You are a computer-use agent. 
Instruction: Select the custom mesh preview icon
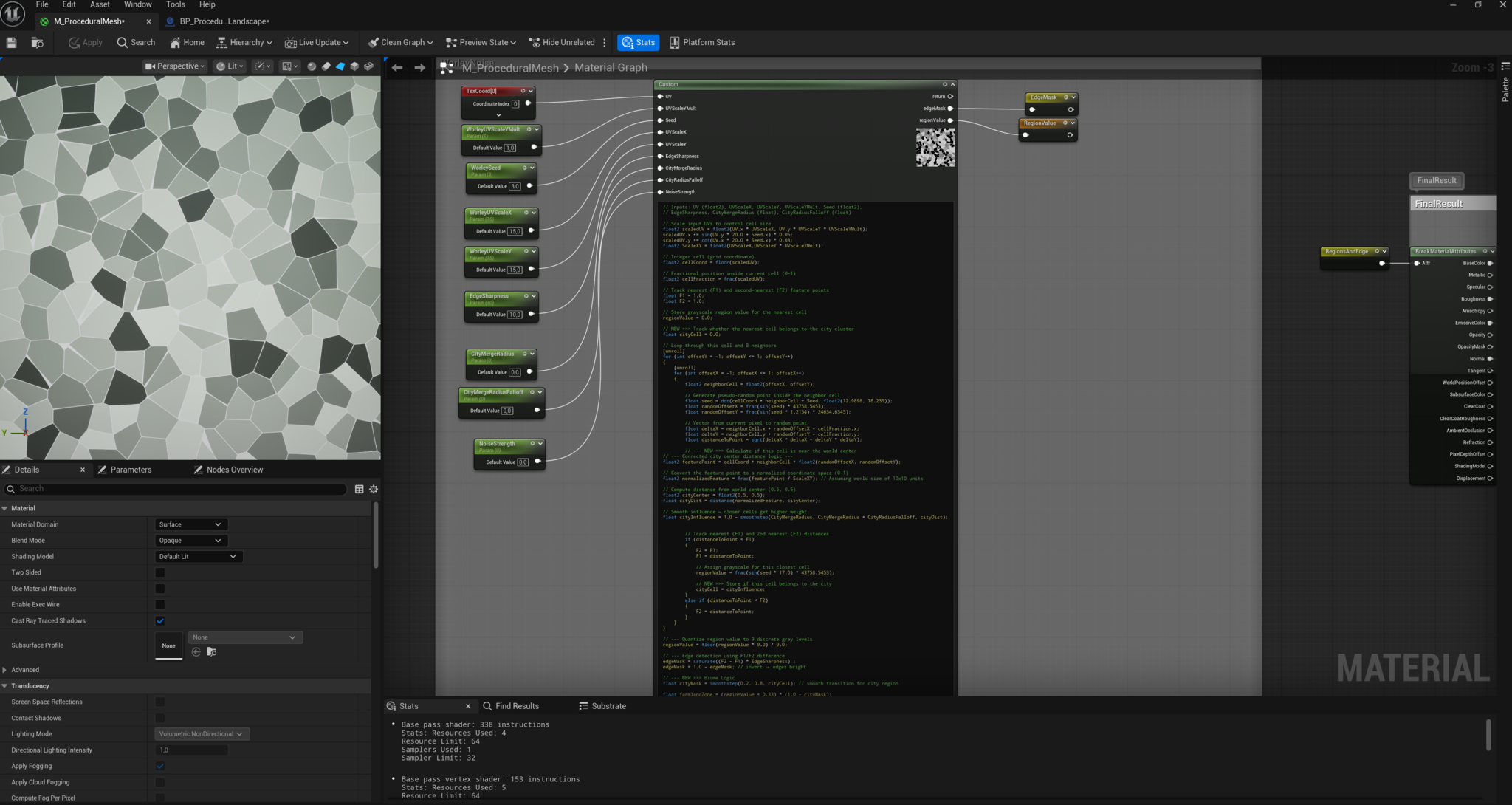click(369, 66)
